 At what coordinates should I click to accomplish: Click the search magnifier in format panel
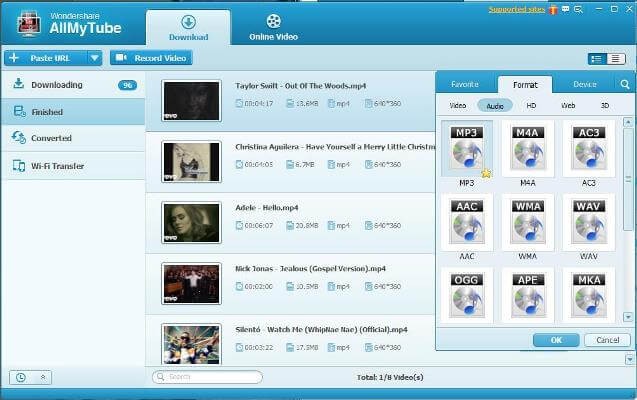625,85
